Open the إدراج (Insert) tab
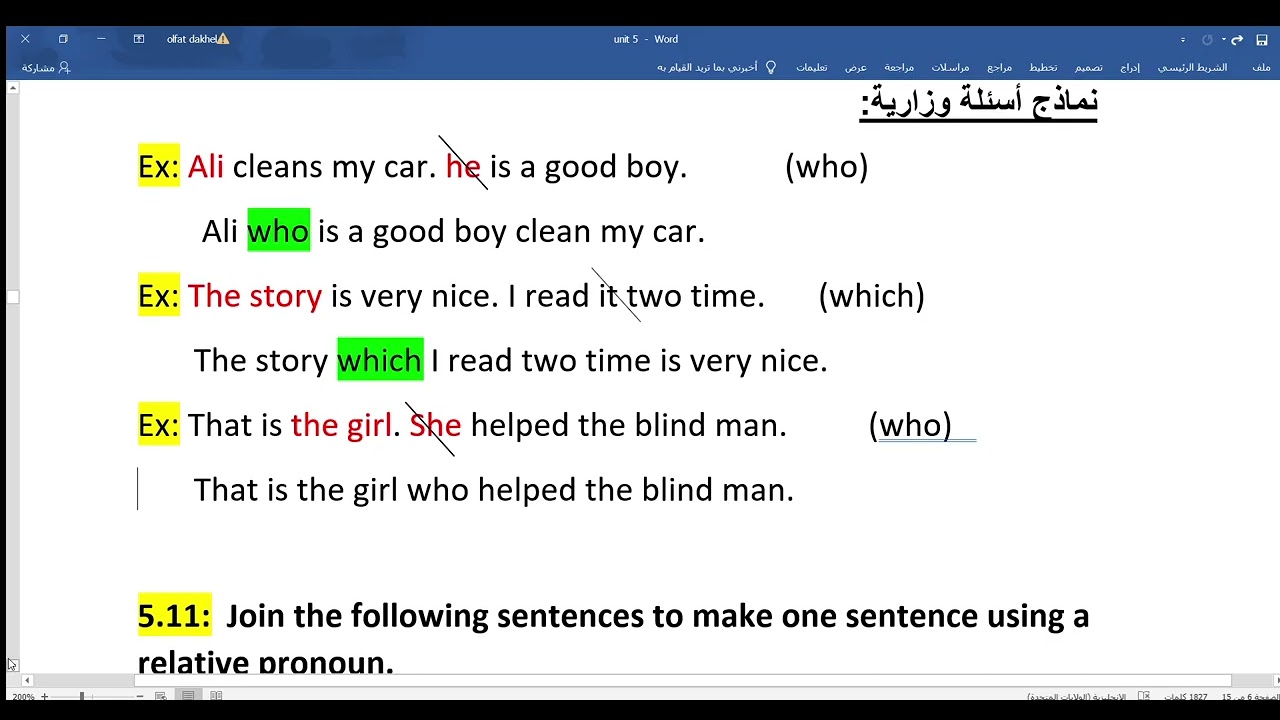The width and height of the screenshot is (1280, 720). click(1130, 67)
